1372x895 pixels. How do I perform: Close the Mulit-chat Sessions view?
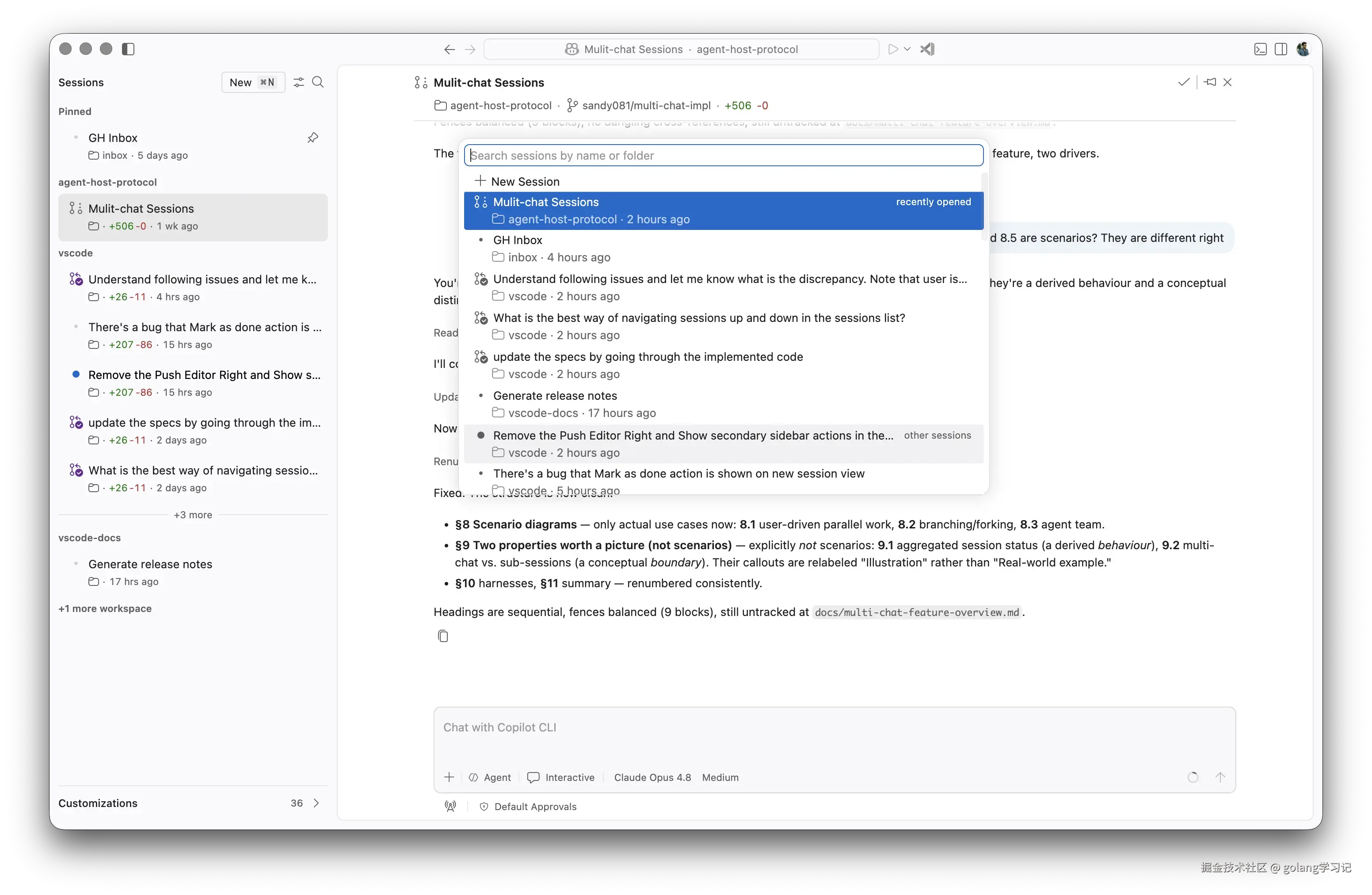click(1228, 82)
